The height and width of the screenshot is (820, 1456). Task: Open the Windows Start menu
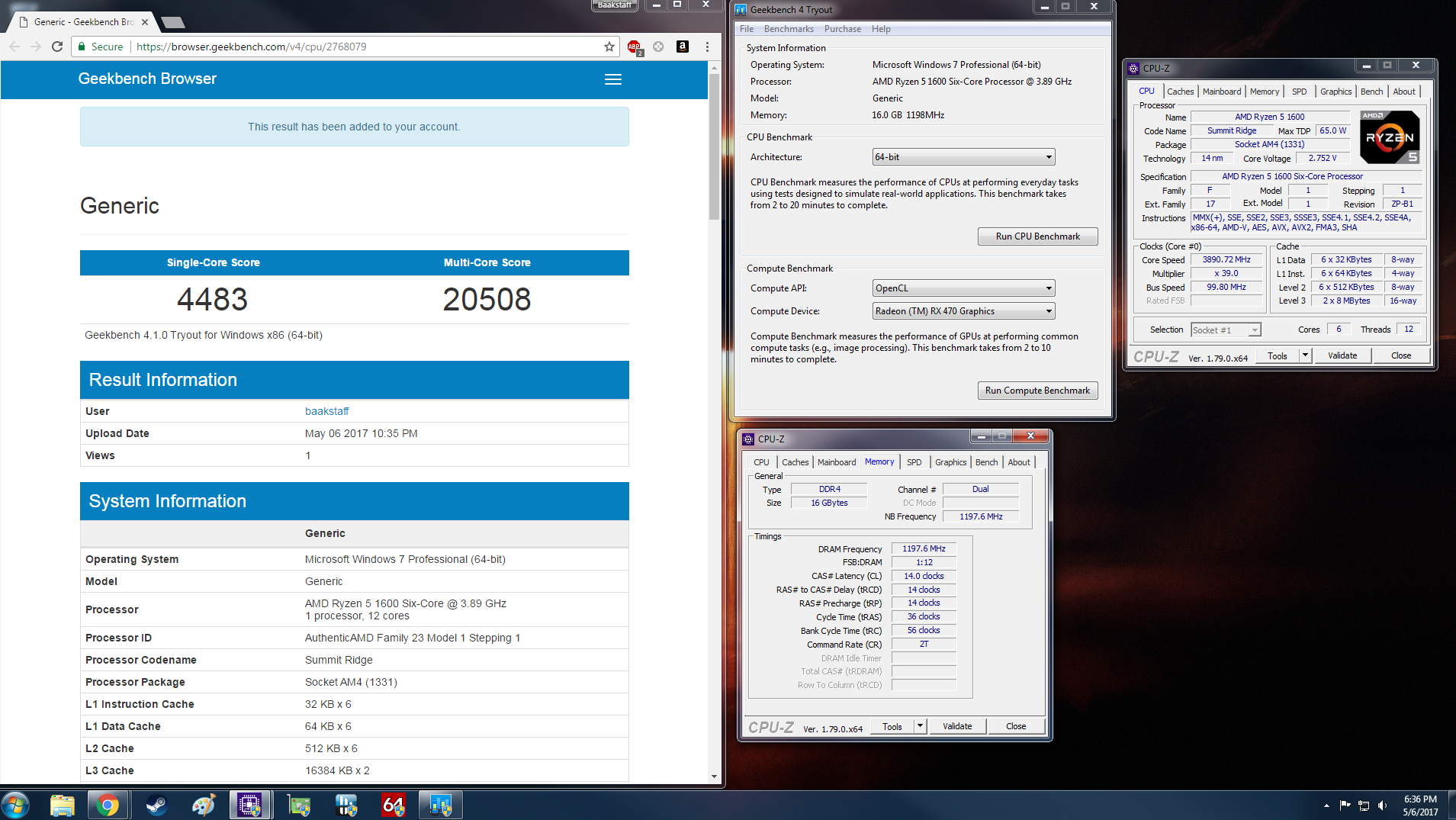pyautogui.click(x=15, y=805)
